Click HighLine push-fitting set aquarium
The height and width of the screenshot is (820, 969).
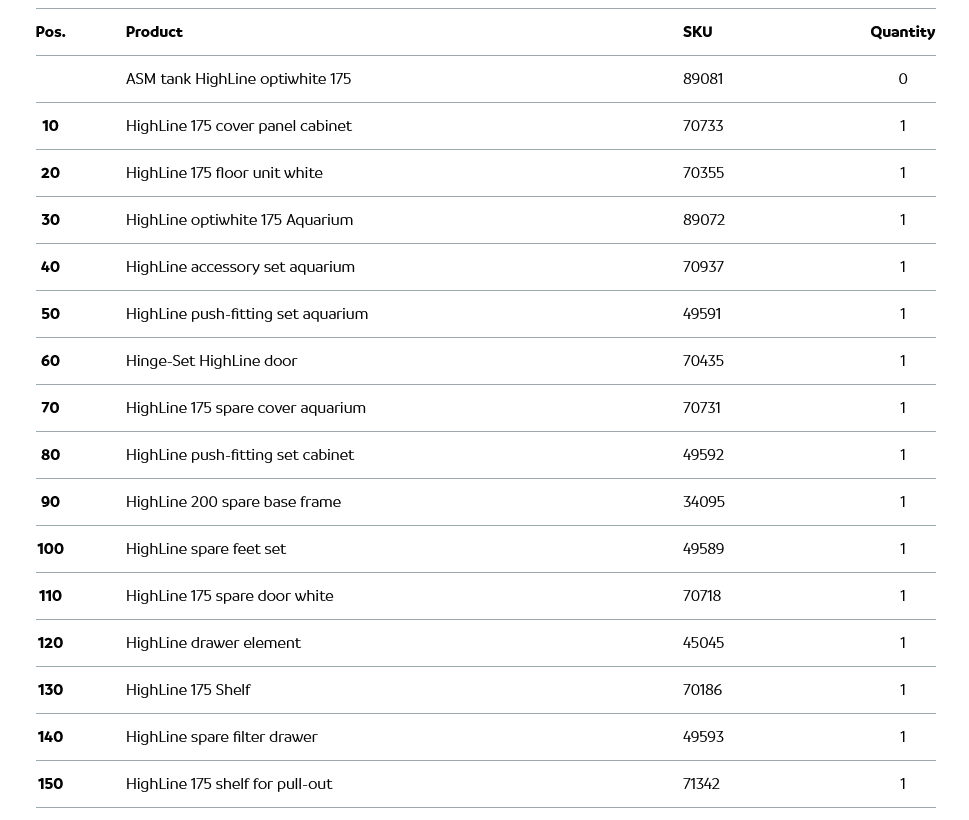point(246,314)
